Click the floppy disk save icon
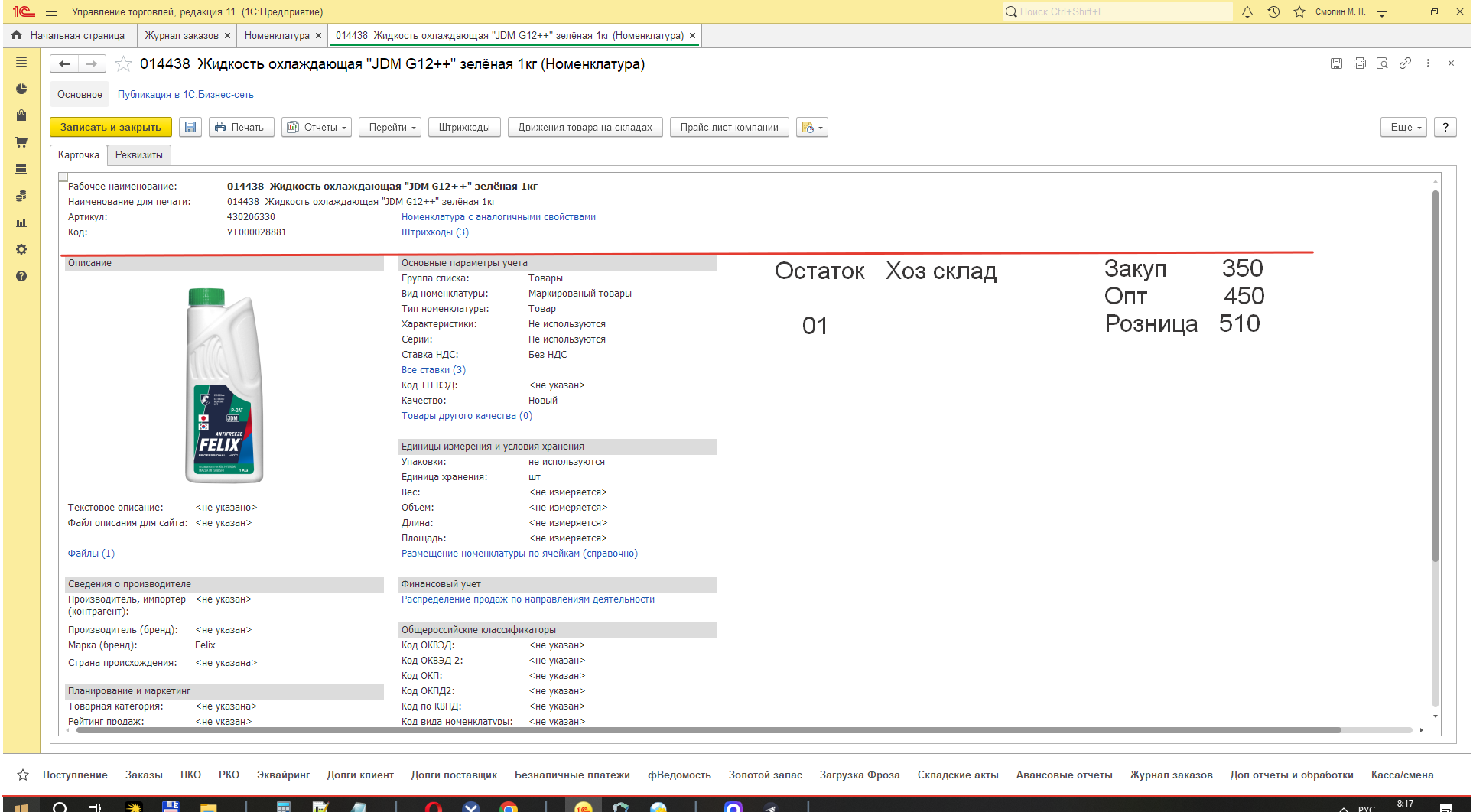The height and width of the screenshot is (812, 1473). click(190, 128)
